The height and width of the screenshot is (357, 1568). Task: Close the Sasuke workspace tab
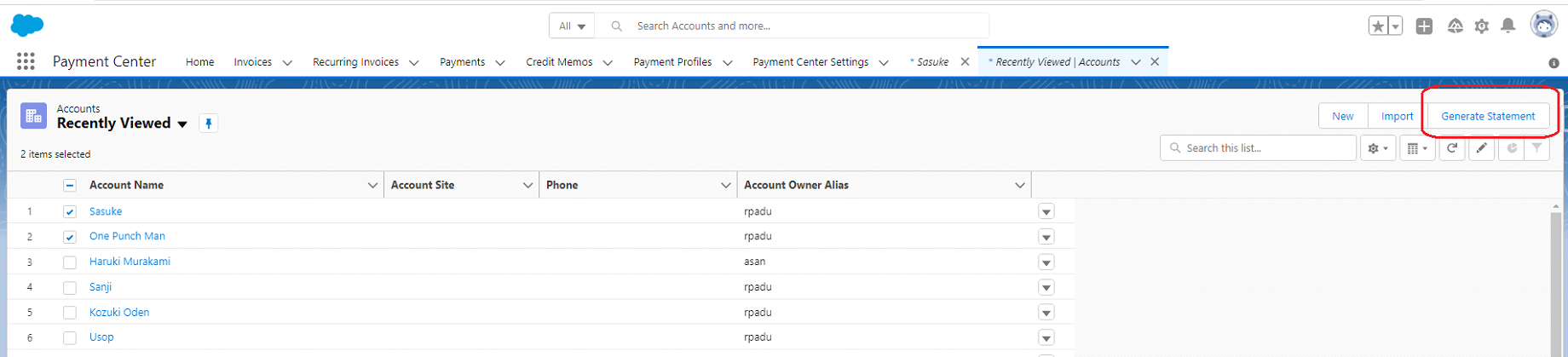coord(965,61)
